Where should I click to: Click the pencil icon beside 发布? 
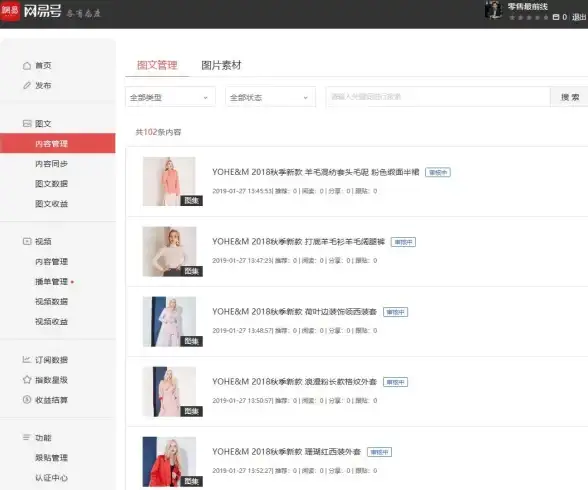tap(27, 85)
